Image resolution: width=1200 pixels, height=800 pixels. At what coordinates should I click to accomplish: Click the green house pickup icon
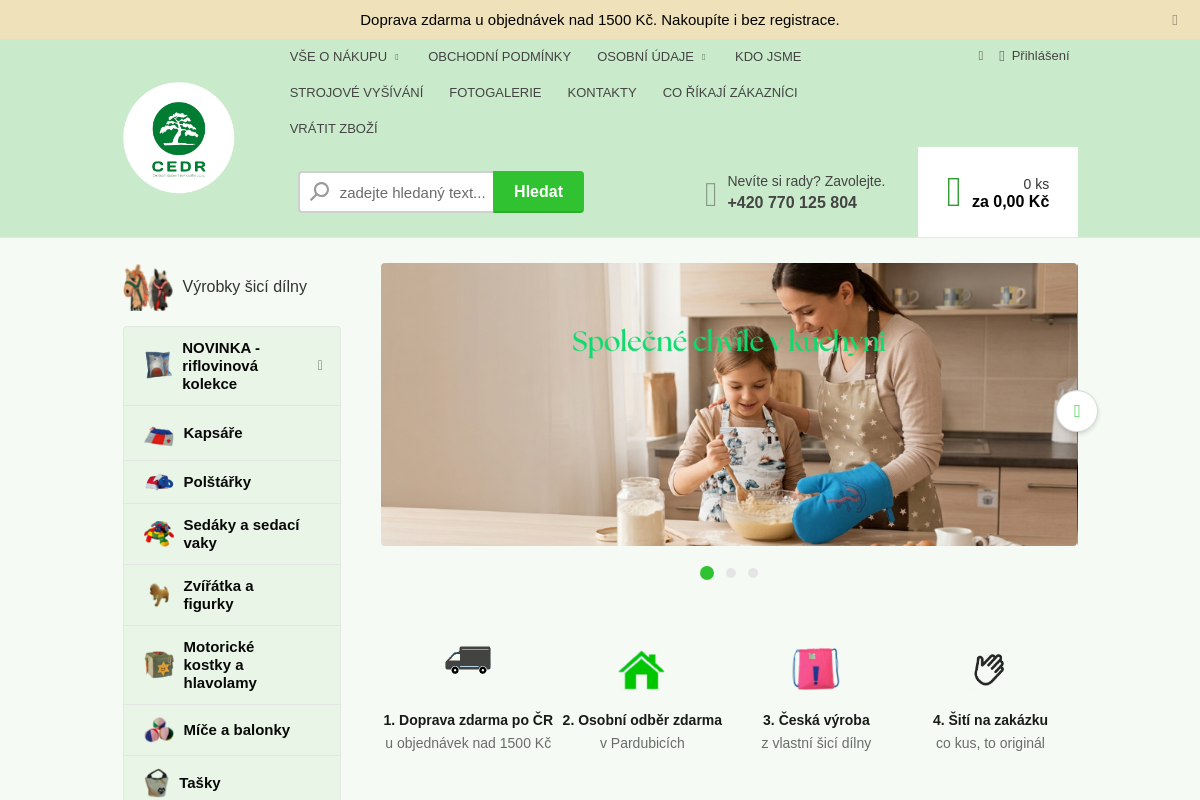click(642, 669)
